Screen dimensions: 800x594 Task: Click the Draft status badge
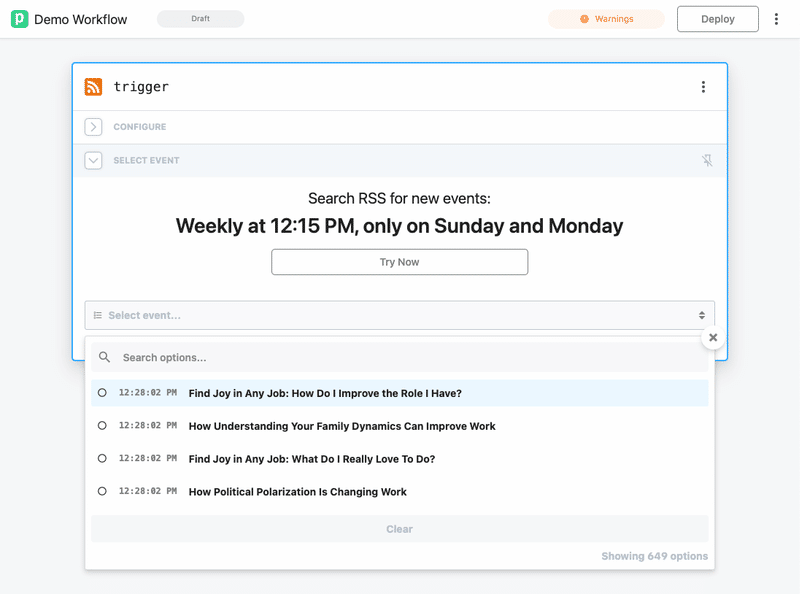201,19
